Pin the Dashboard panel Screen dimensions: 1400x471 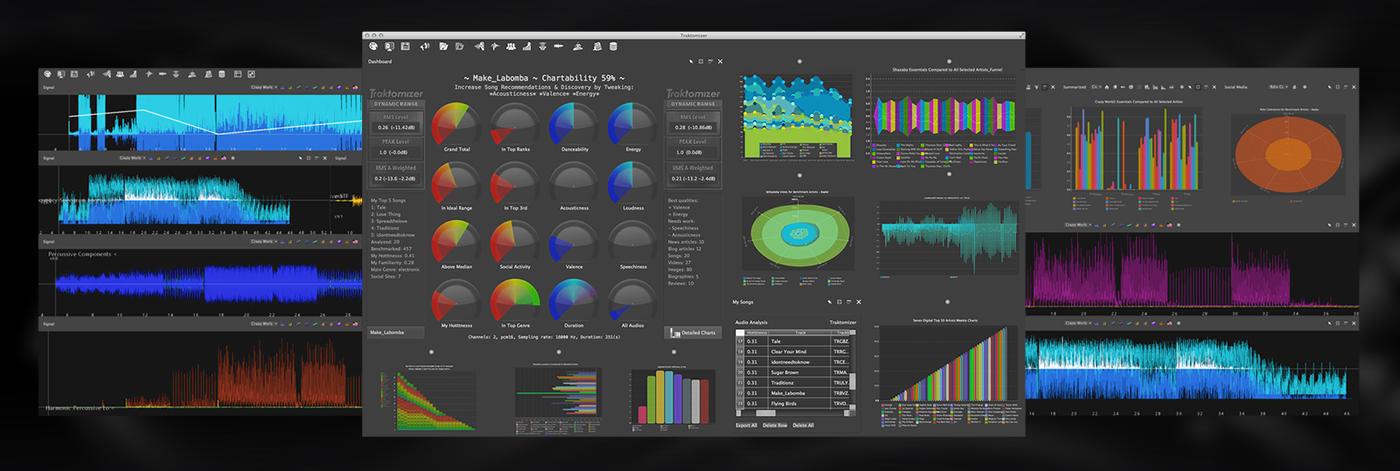click(x=691, y=61)
